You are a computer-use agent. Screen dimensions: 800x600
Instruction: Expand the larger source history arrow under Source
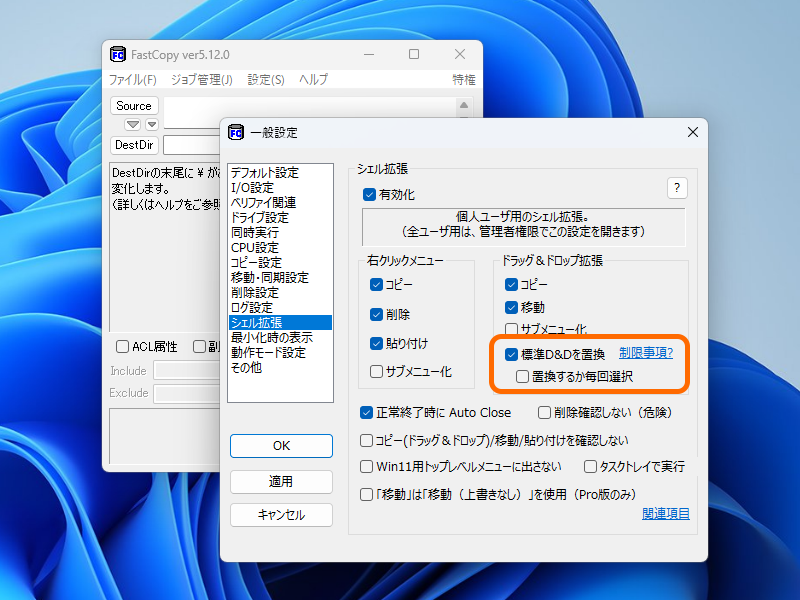click(x=133, y=124)
